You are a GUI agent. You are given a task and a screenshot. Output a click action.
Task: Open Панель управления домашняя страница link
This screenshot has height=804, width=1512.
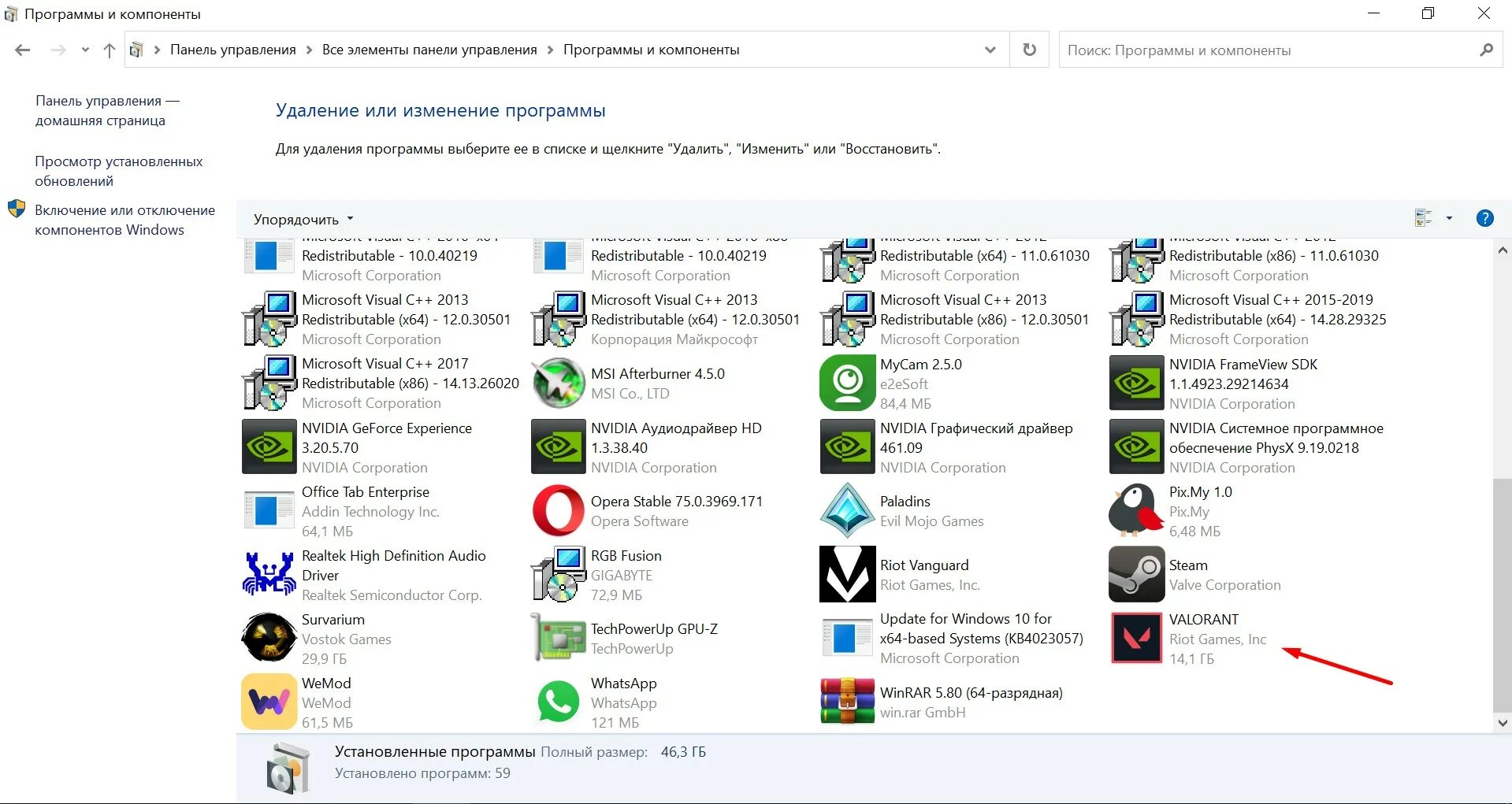[107, 110]
